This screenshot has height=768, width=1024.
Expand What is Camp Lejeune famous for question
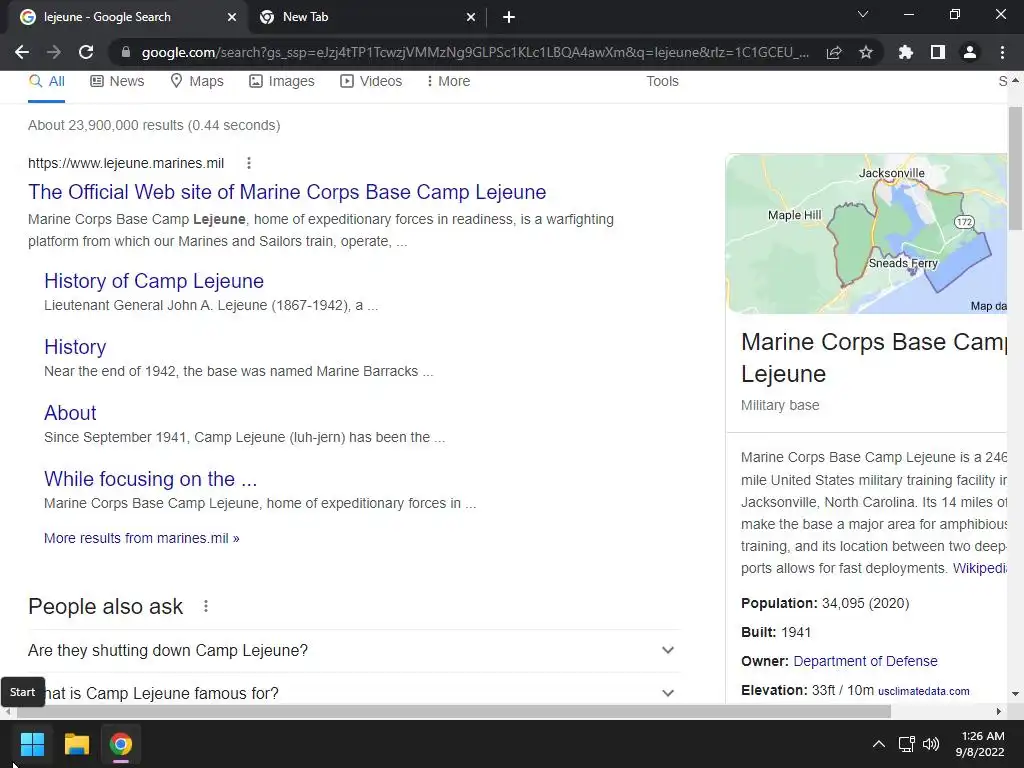[354, 693]
